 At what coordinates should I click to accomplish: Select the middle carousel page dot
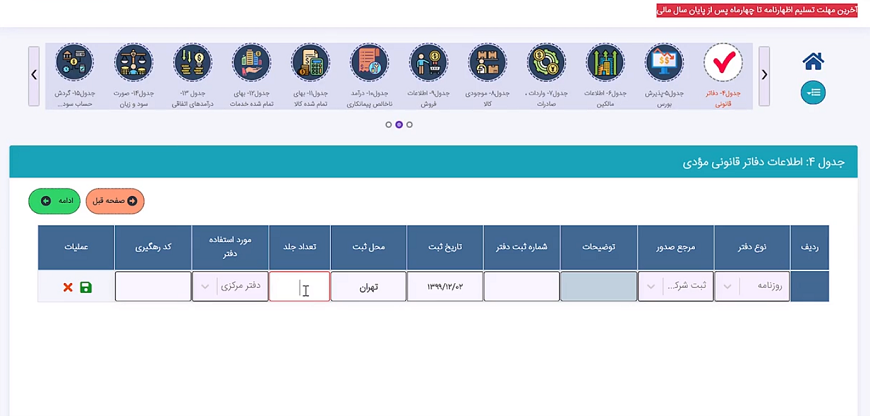tap(399, 125)
